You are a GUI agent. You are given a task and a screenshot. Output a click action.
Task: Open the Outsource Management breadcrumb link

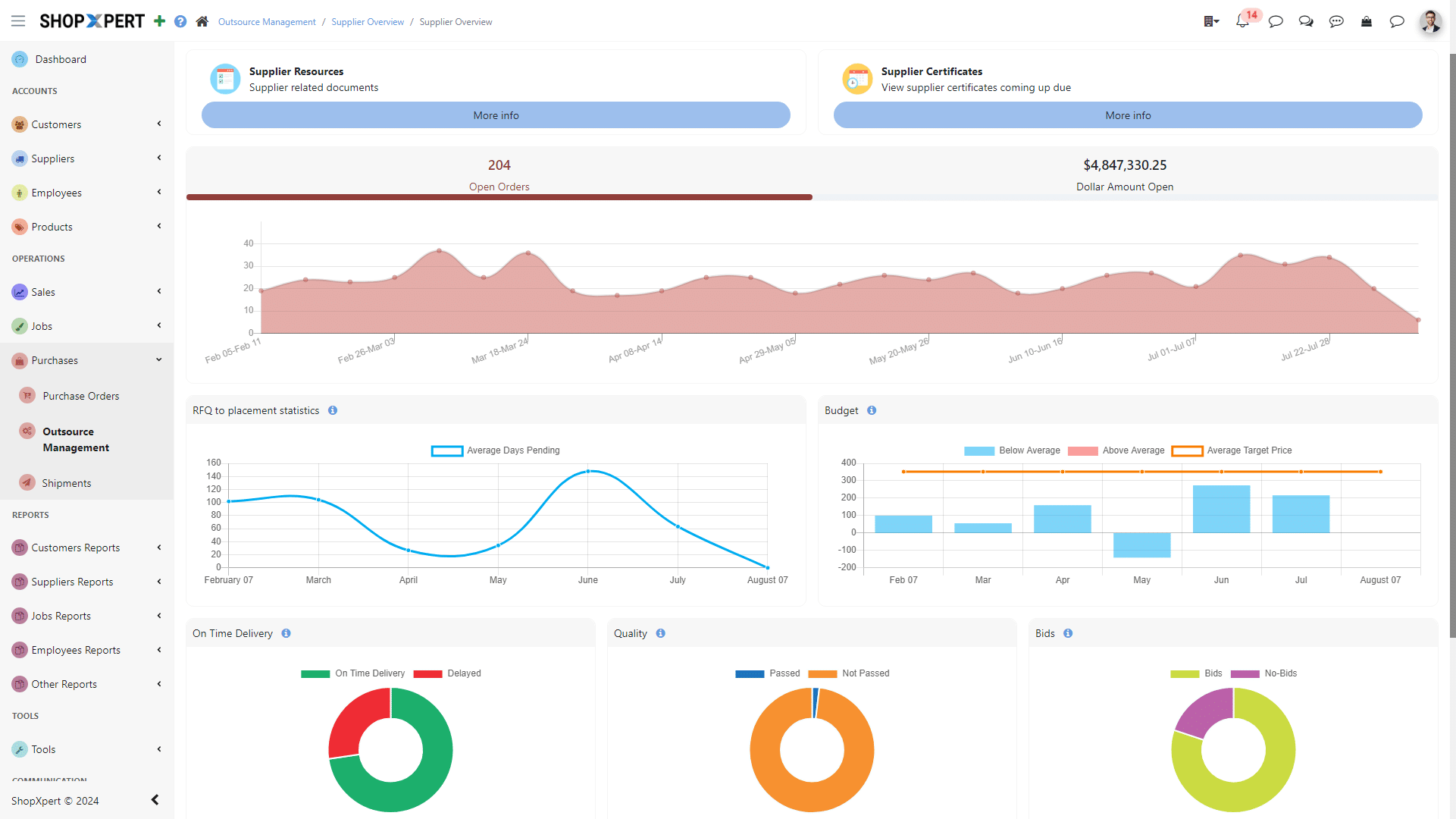click(x=267, y=21)
